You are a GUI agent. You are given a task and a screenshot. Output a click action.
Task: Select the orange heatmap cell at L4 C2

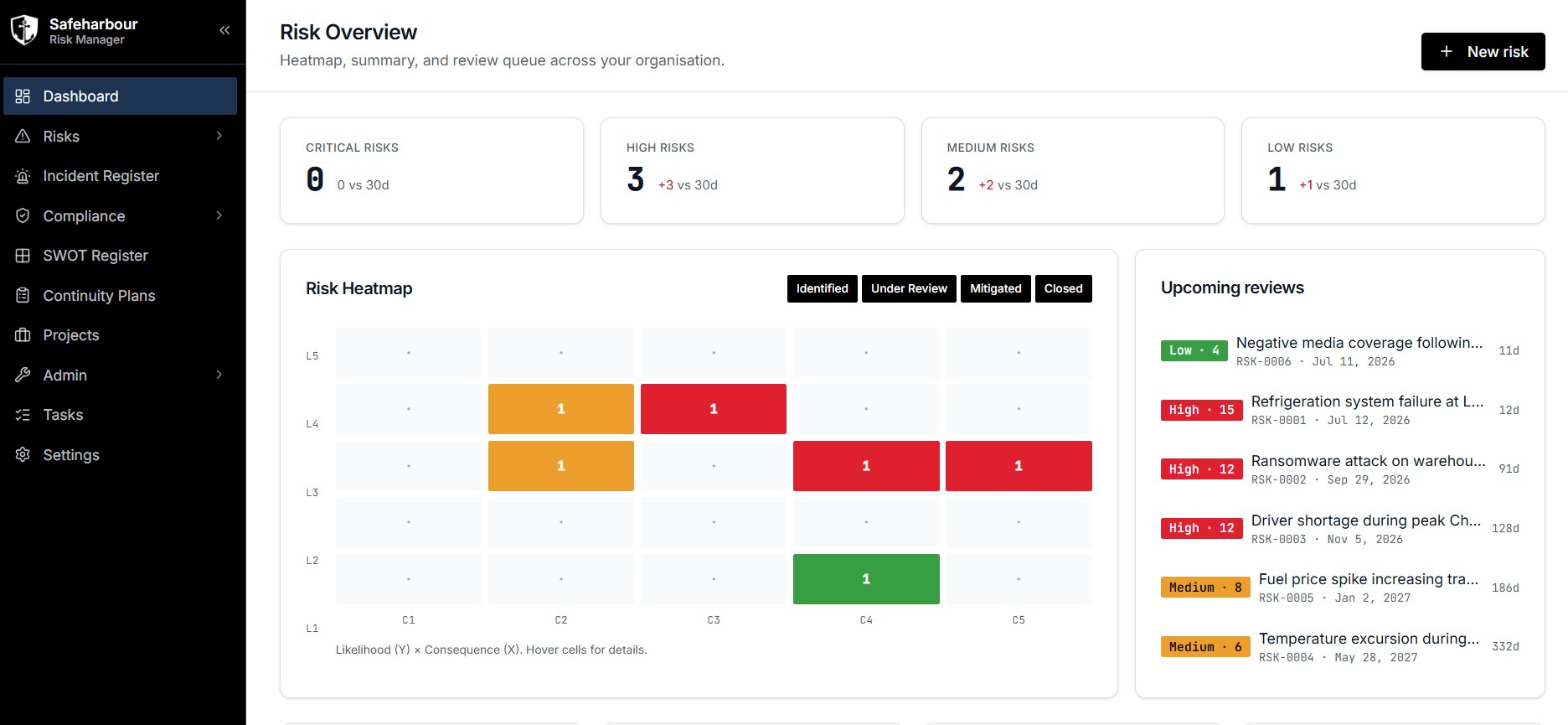point(561,409)
